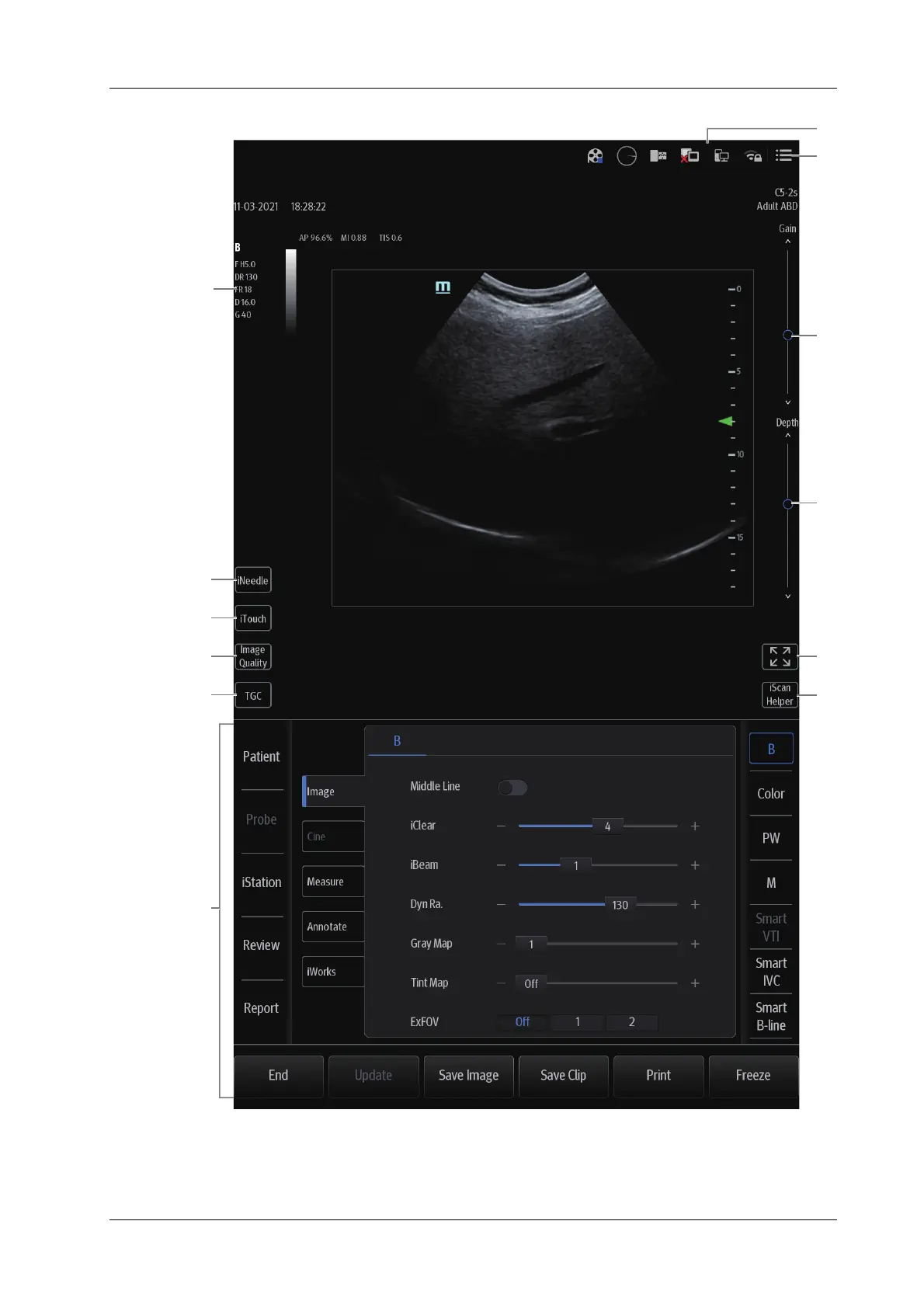The width and height of the screenshot is (924, 1308).
Task: Click the Wi-Fi lock status icon
Action: [x=753, y=156]
